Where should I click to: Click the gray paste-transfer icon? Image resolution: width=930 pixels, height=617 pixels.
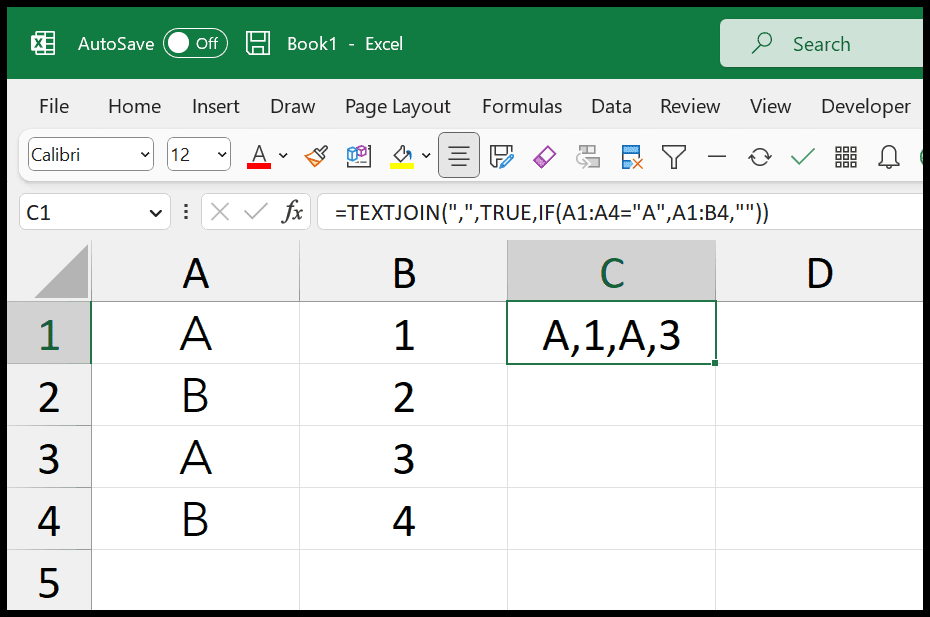tap(587, 157)
